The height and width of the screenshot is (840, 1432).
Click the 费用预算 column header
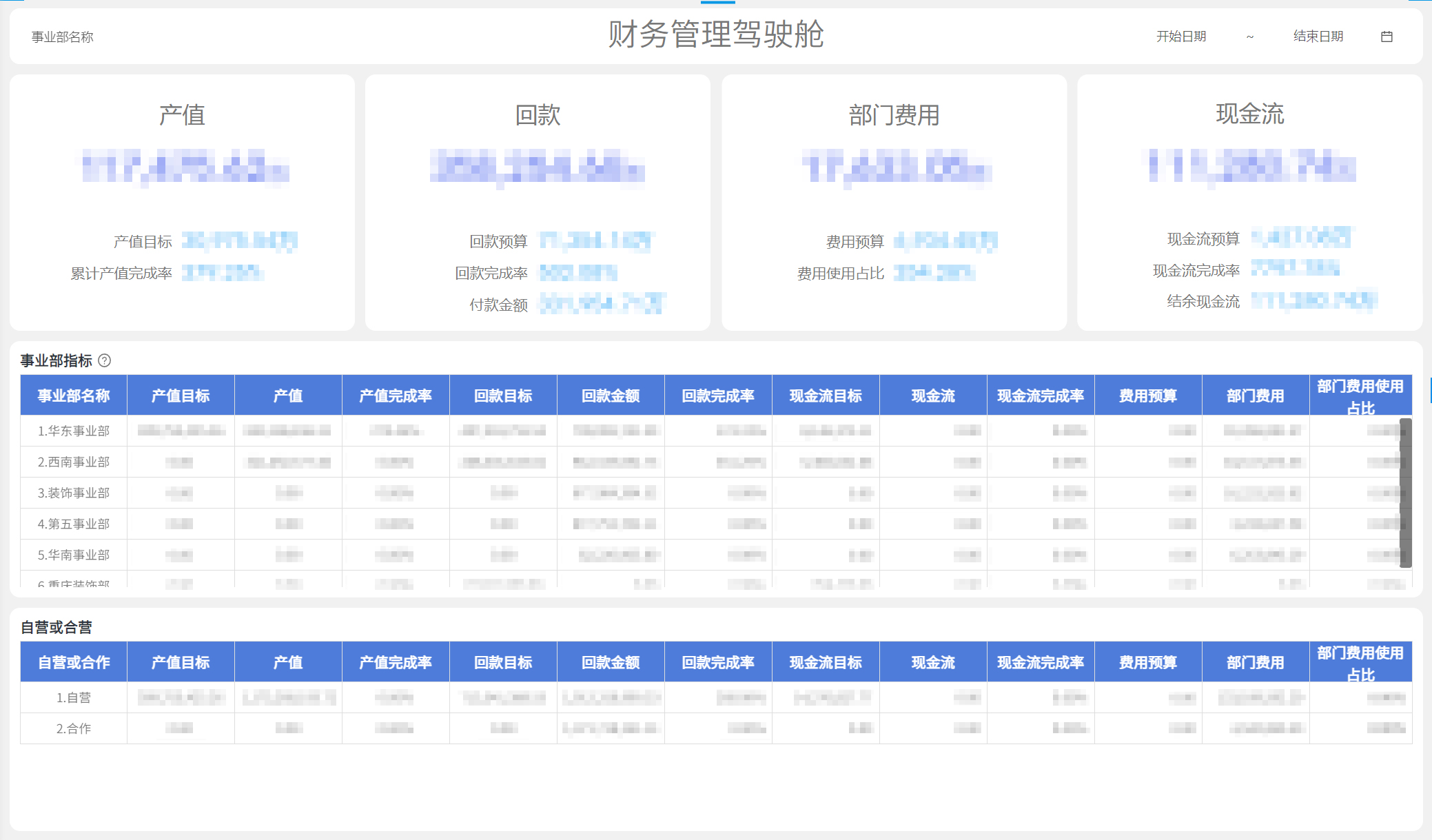coord(1147,395)
